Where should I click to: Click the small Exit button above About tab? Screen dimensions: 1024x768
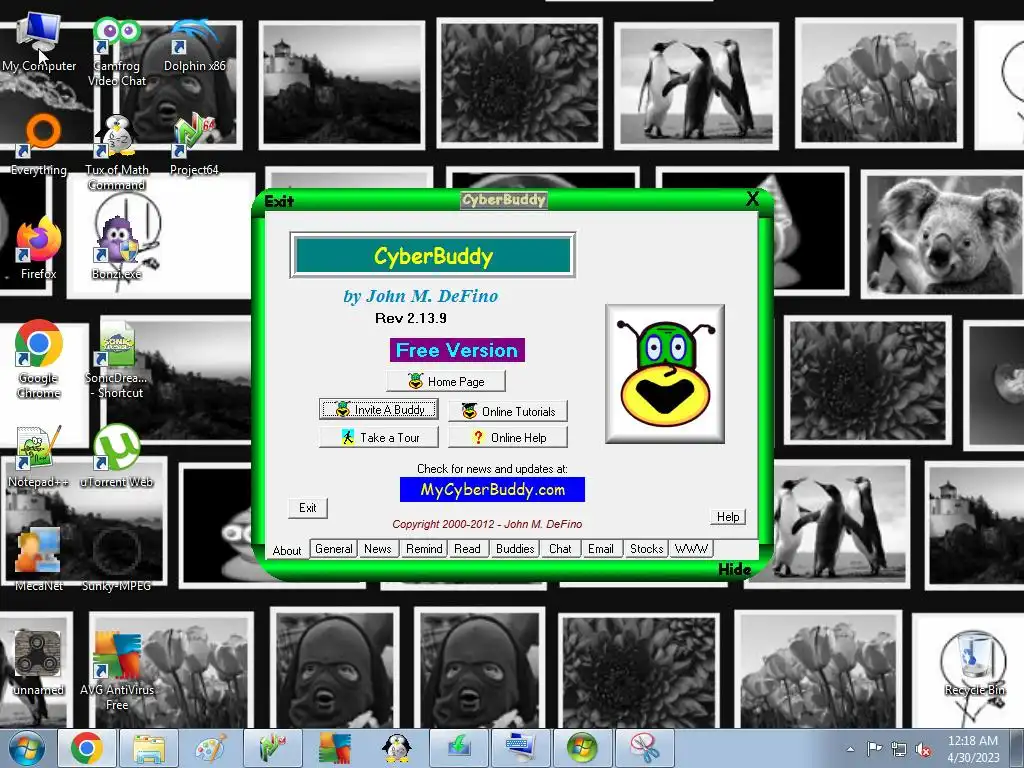point(308,508)
